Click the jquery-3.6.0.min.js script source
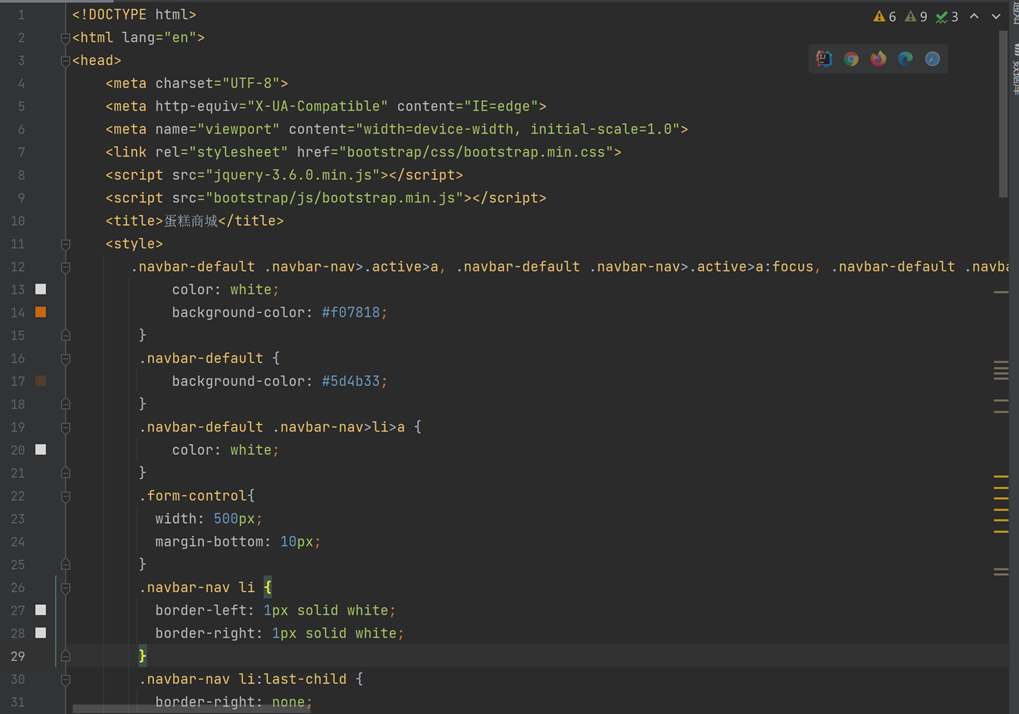The height and width of the screenshot is (714, 1019). click(292, 175)
